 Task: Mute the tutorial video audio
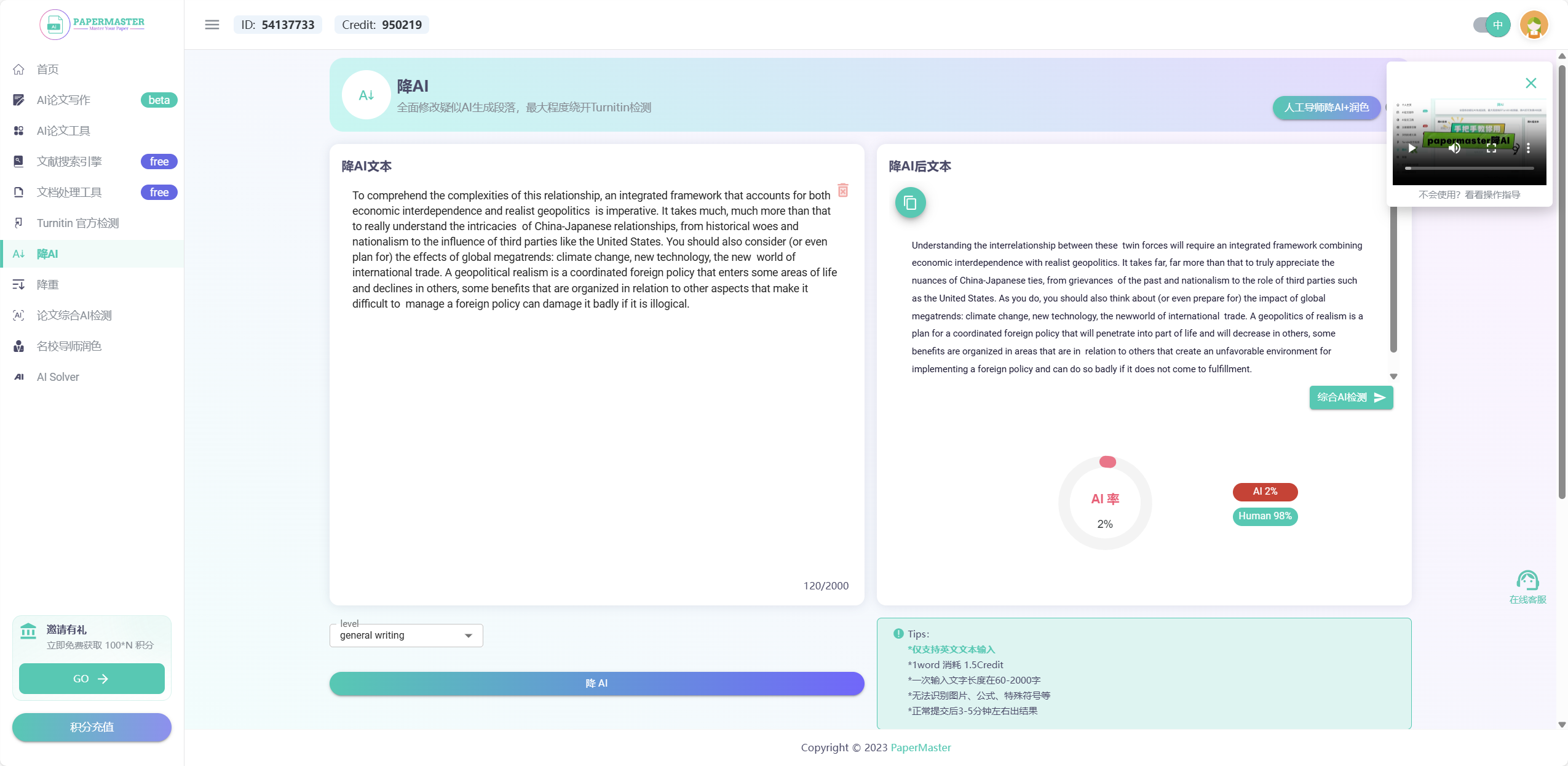coord(1453,148)
